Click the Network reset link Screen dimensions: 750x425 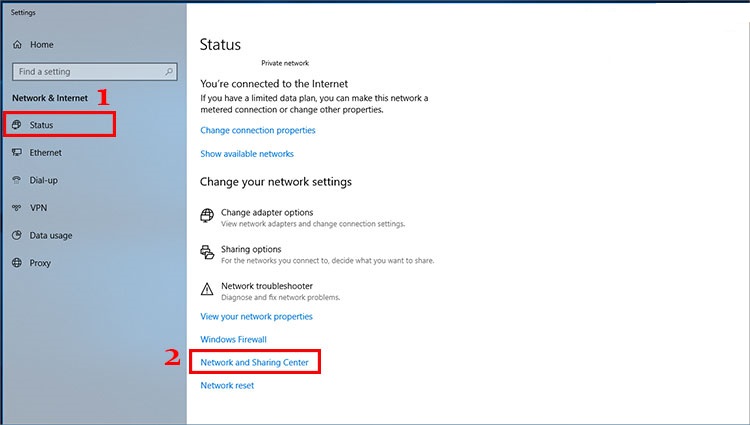(x=227, y=385)
